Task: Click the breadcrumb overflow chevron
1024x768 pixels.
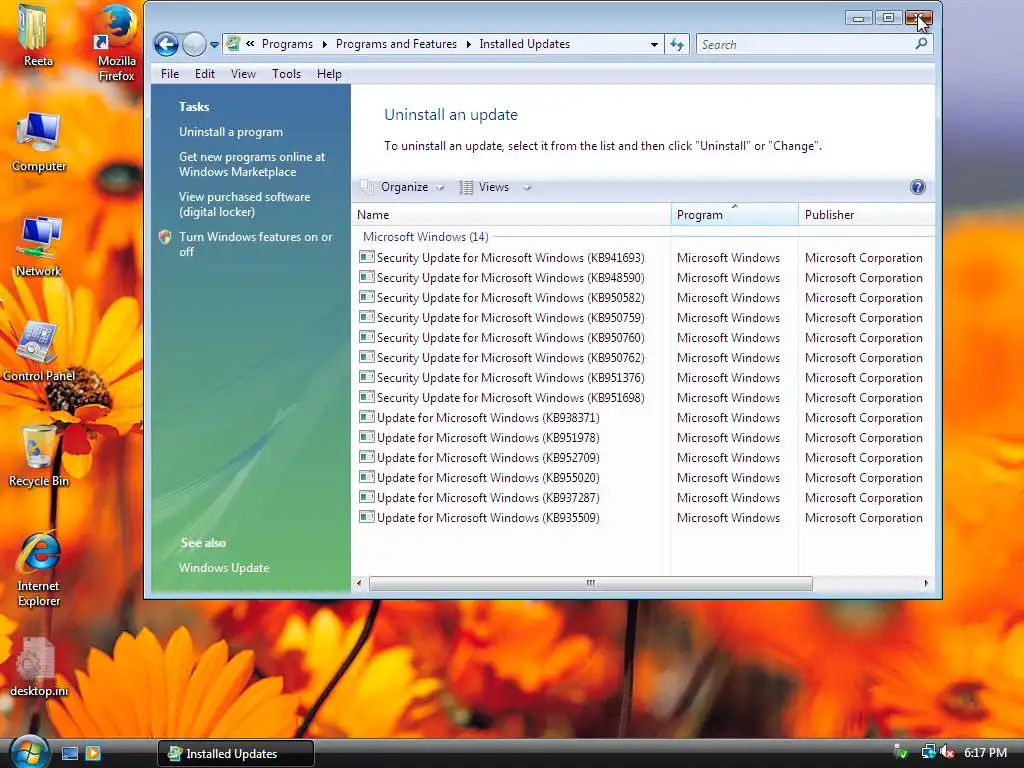Action: pyautogui.click(x=250, y=44)
